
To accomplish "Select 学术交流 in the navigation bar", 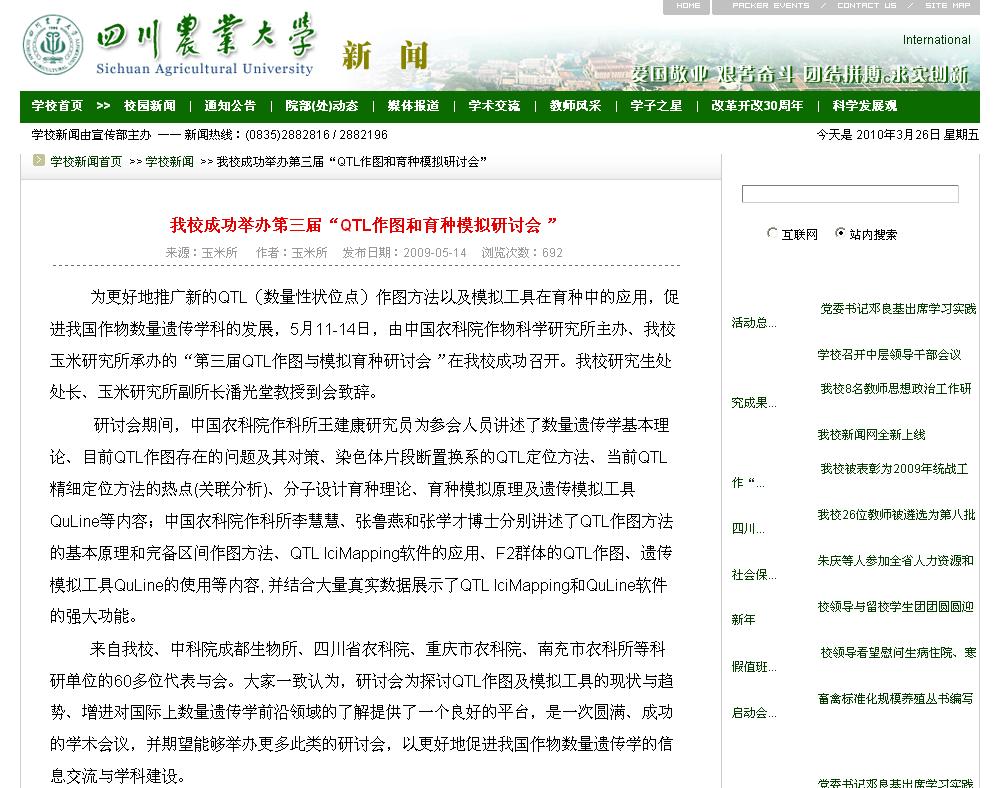I will (494, 106).
